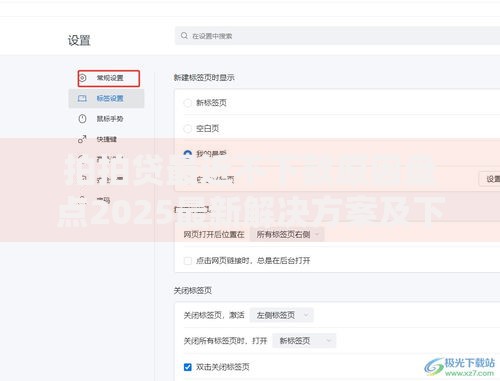The height and width of the screenshot is (381, 500).
Task: Click the 关闭标签页,激活 label
Action: click(x=214, y=315)
